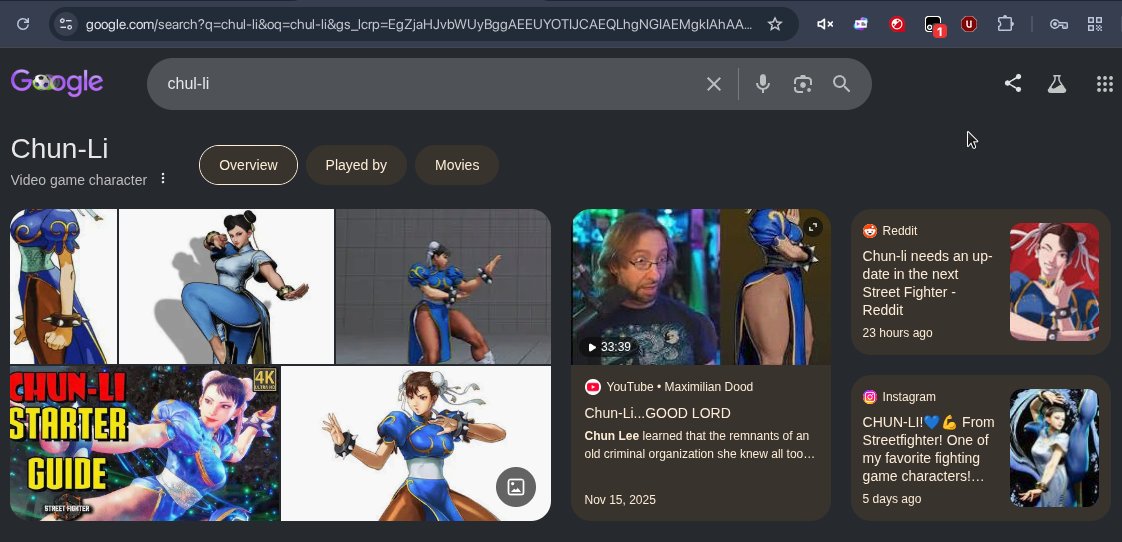
Task: Open the Reddit post's red background thumbnail
Action: point(1054,281)
